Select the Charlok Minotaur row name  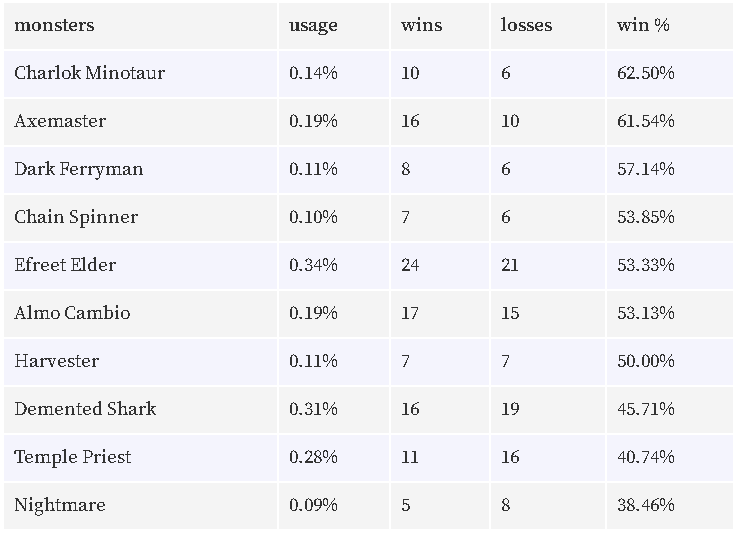pos(89,73)
